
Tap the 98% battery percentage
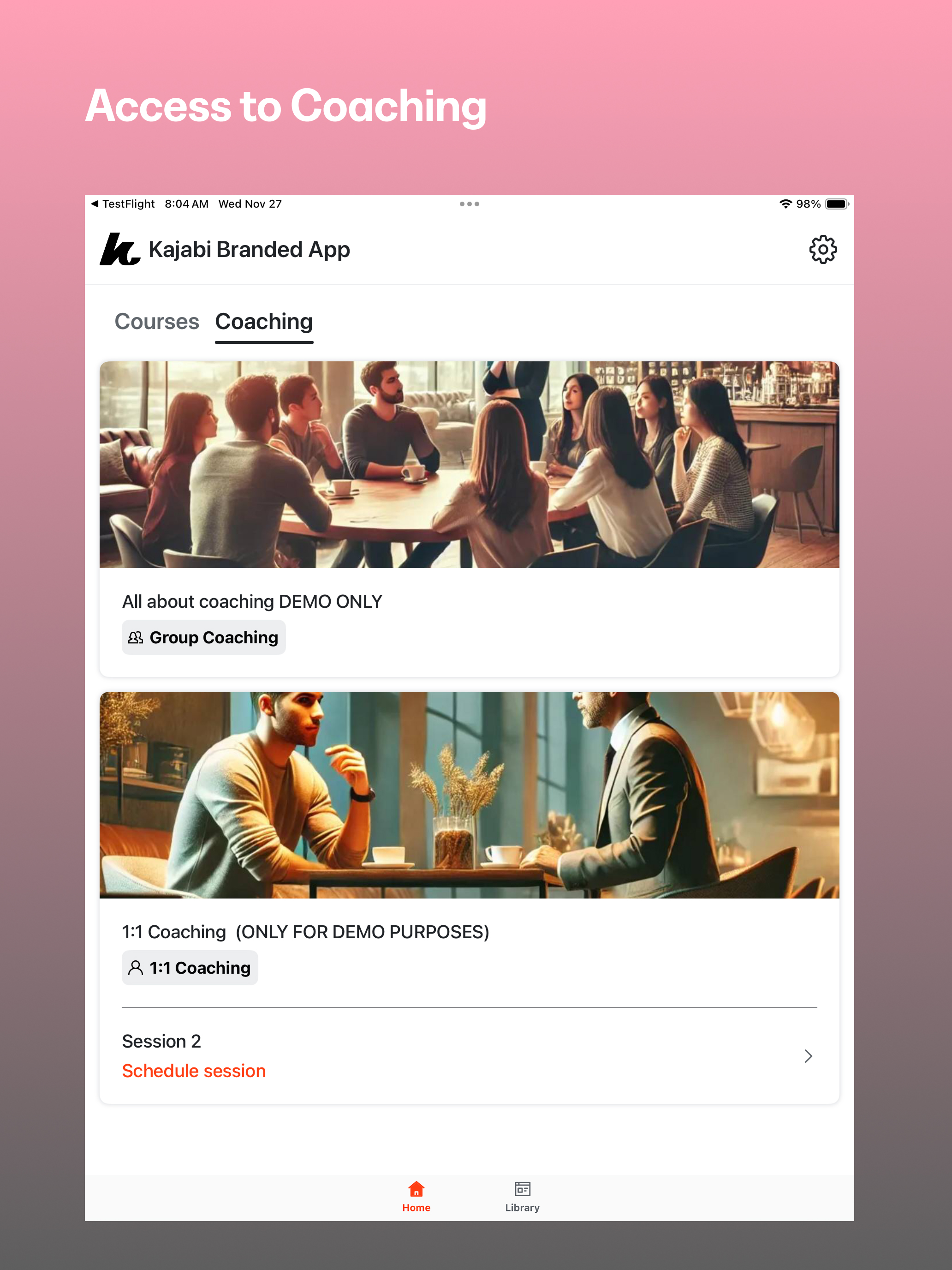(x=808, y=204)
